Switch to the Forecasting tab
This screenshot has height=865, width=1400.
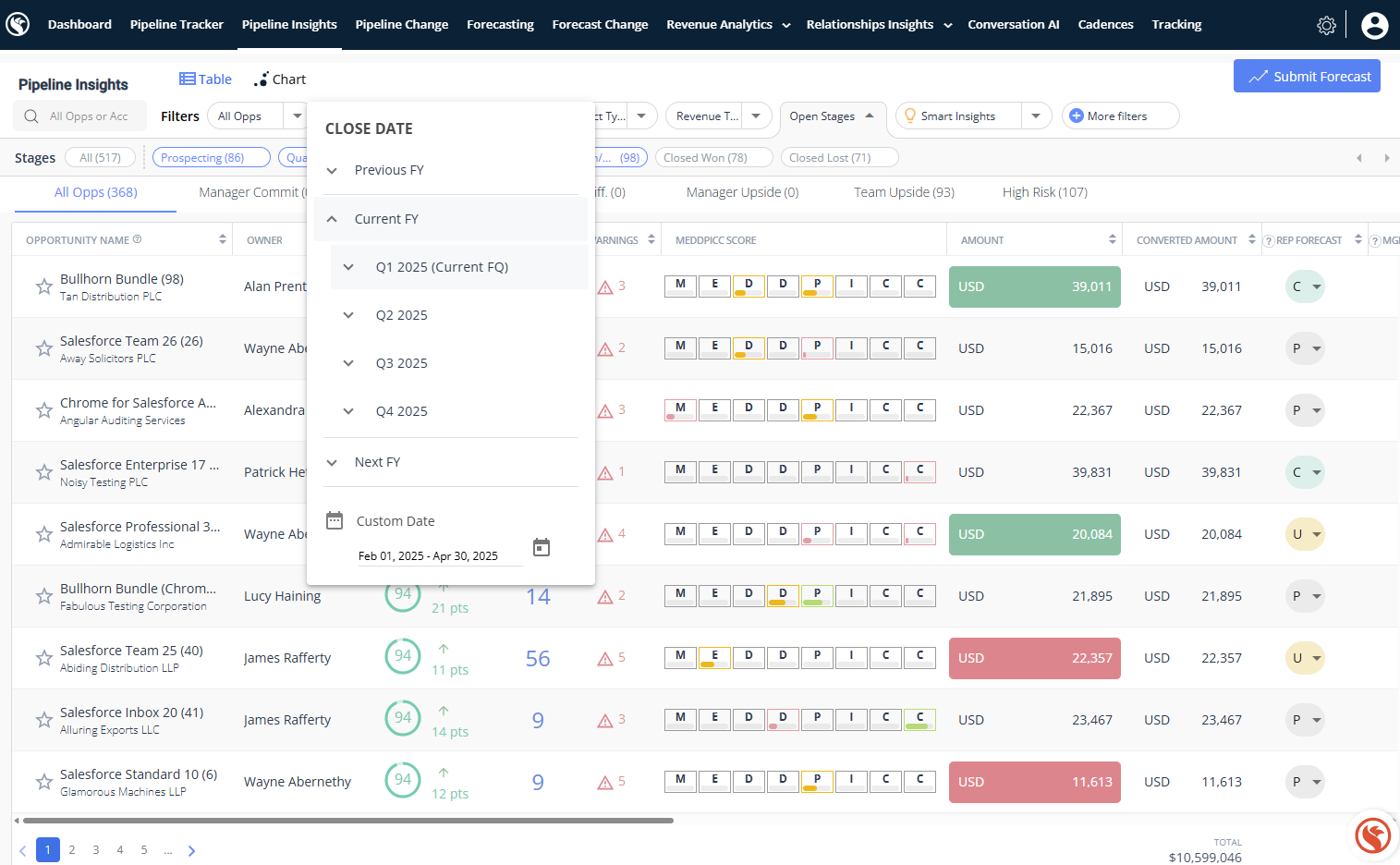point(500,25)
